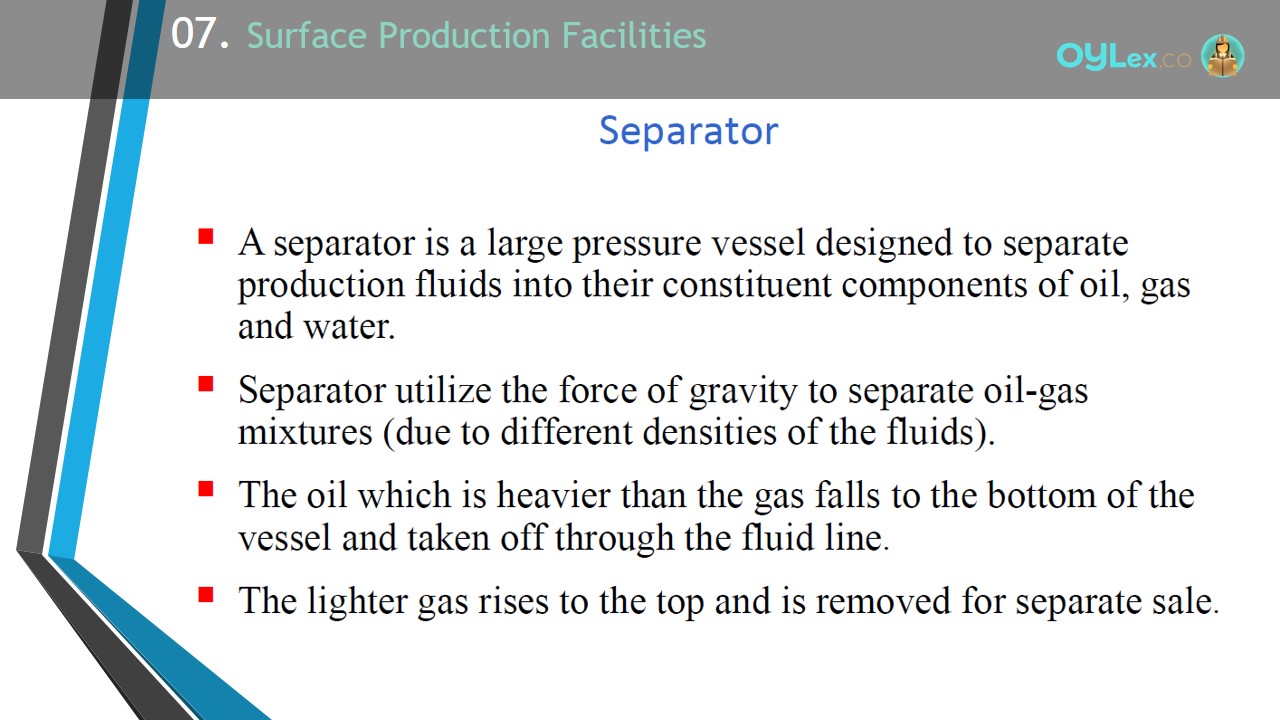Click the 'The oil which is heavier' paragraph
This screenshot has height=720, width=1280.
click(x=716, y=516)
